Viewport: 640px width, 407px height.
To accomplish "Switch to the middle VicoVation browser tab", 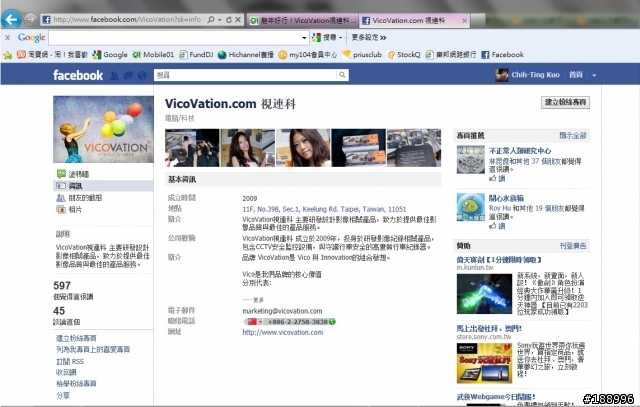I will pos(303,20).
